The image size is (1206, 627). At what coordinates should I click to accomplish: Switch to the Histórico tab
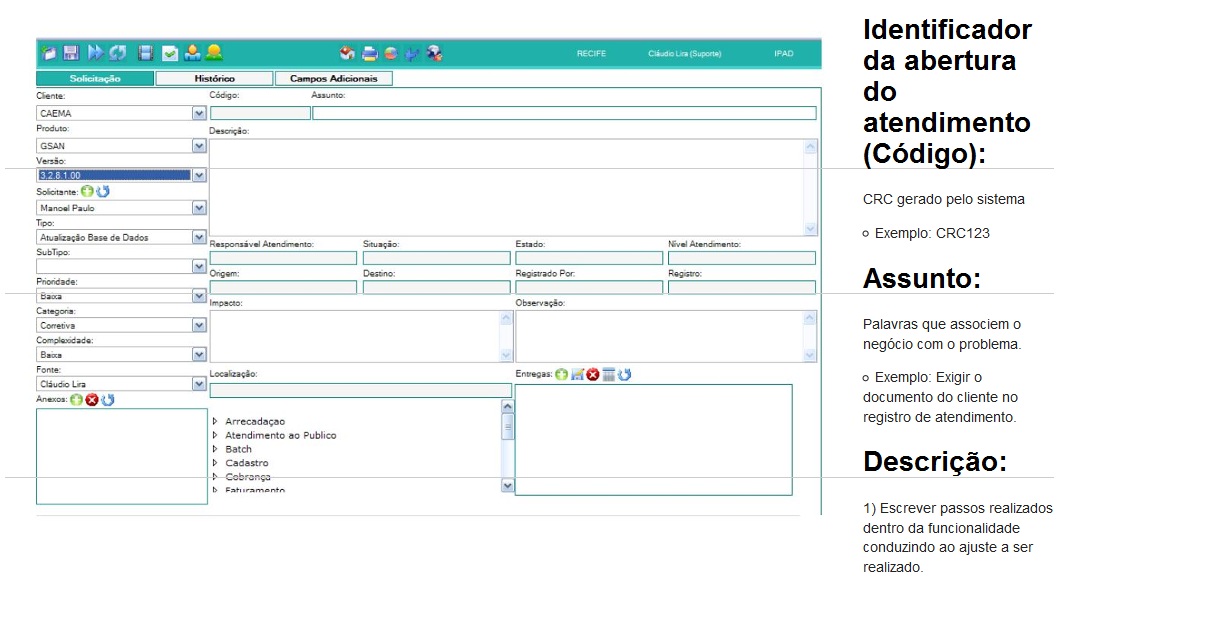[x=215, y=78]
